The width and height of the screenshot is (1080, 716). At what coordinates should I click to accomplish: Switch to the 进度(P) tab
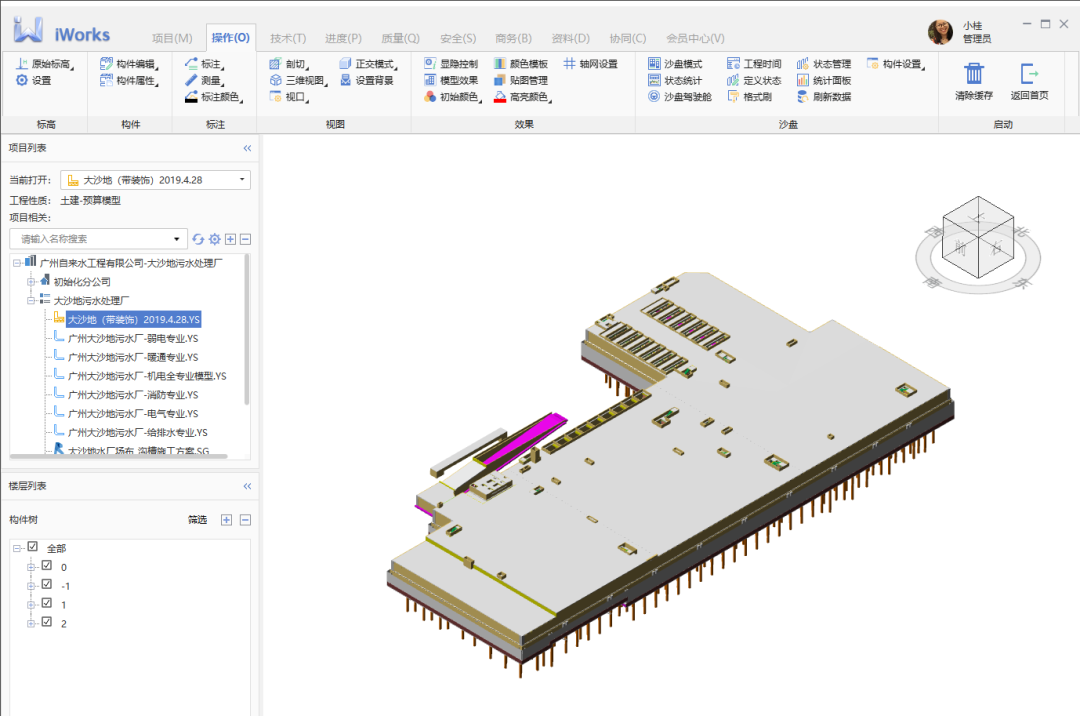click(x=343, y=39)
